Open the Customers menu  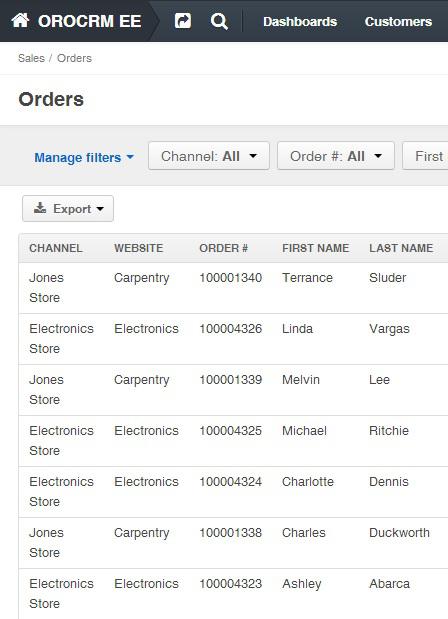tap(398, 21)
